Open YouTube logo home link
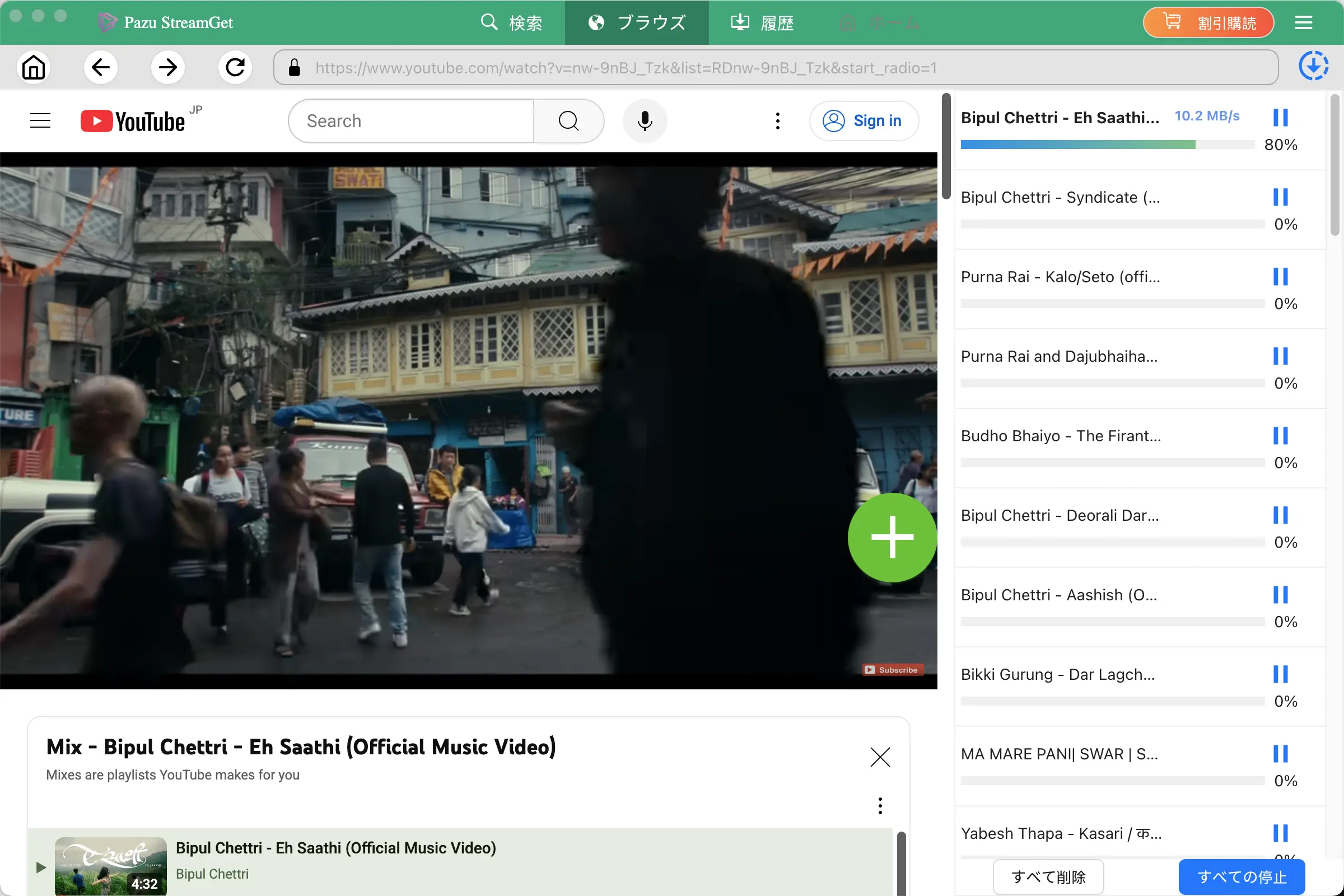This screenshot has height=896, width=1344. coord(133,120)
